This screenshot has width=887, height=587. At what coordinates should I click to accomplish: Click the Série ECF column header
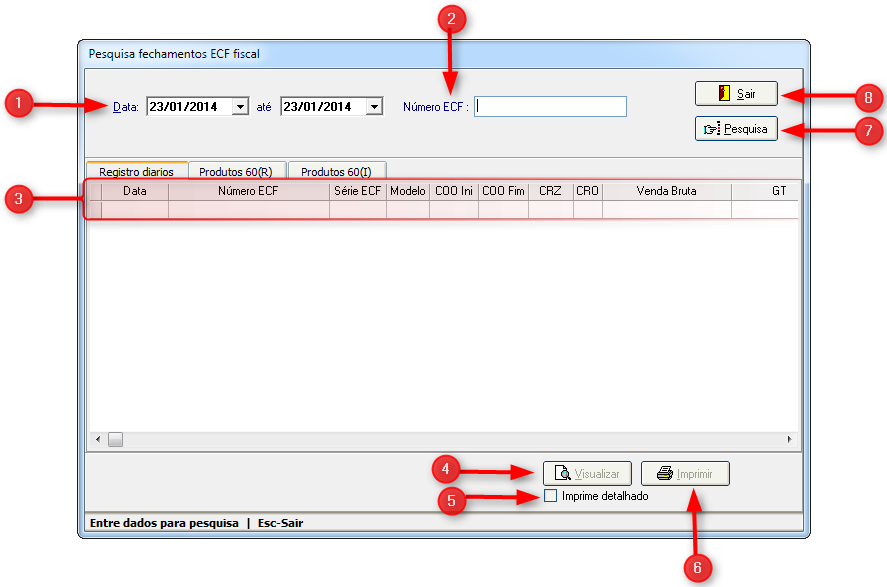click(357, 191)
